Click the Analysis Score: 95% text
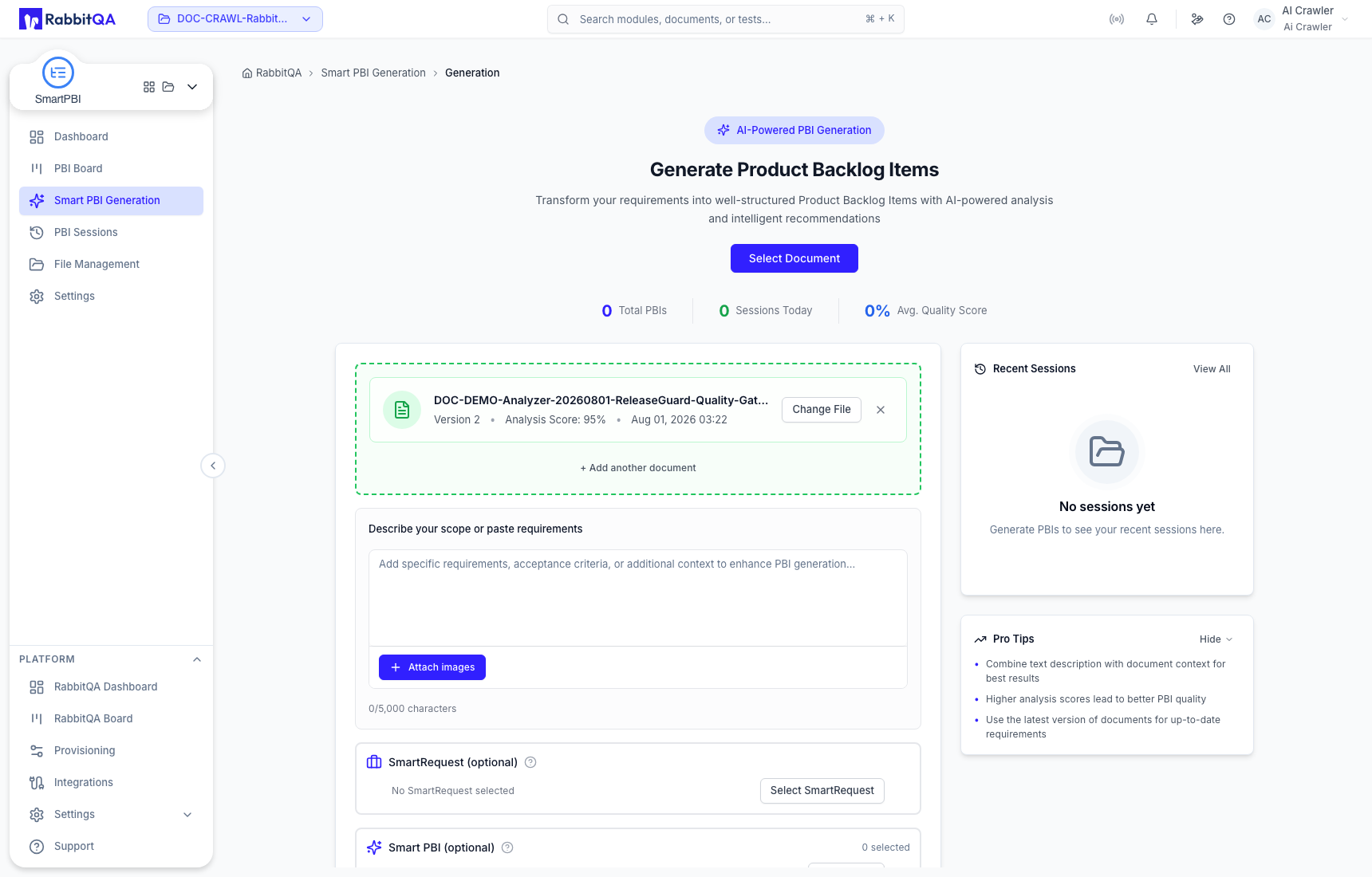This screenshot has height=877, width=1372. [555, 420]
